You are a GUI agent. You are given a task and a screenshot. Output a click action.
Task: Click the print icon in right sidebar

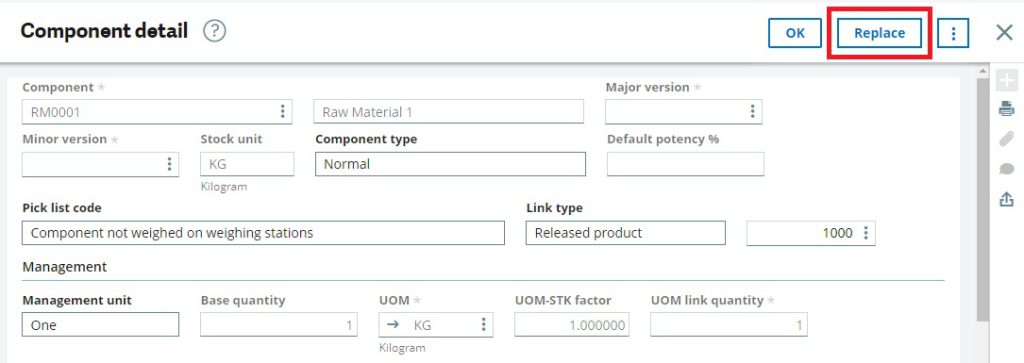[1006, 109]
